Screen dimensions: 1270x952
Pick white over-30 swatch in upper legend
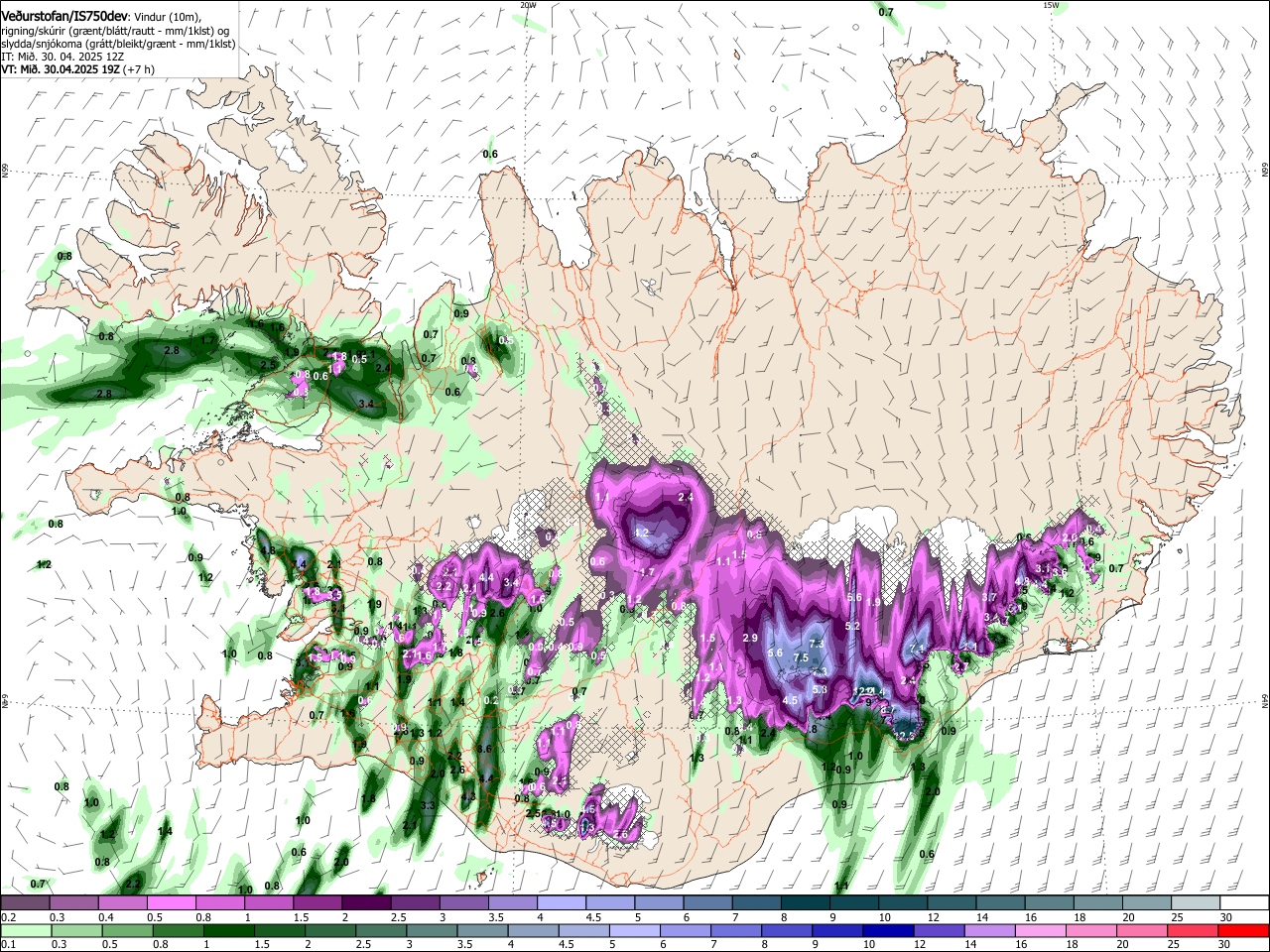pyautogui.click(x=1242, y=903)
